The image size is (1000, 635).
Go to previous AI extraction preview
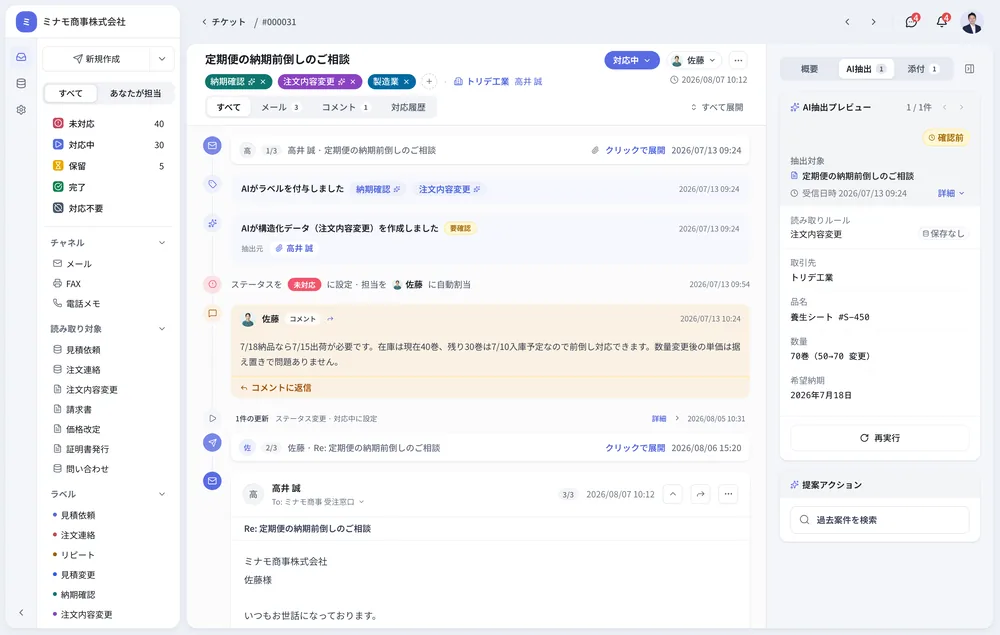click(945, 107)
